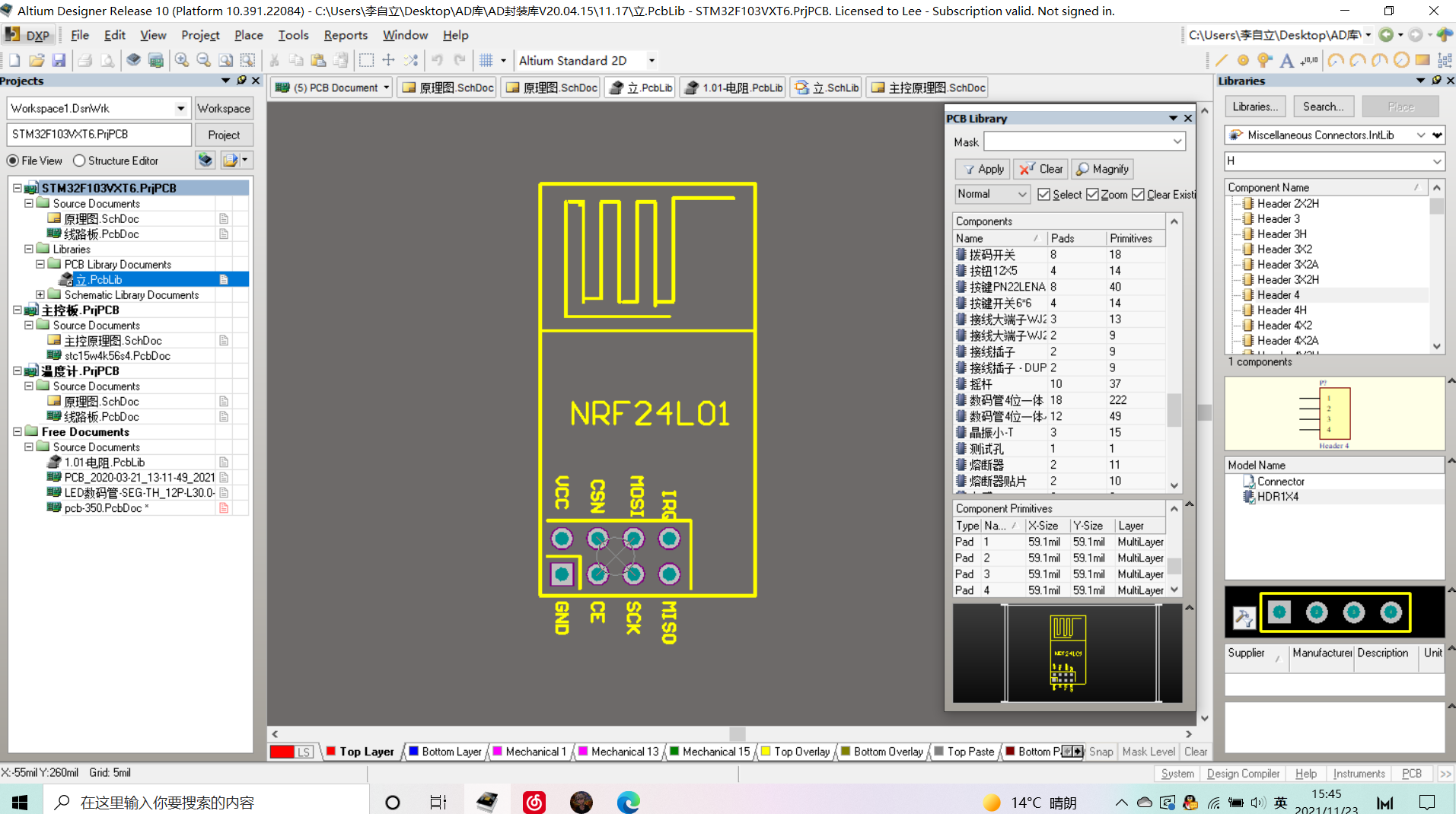Click the Project button

point(224,135)
